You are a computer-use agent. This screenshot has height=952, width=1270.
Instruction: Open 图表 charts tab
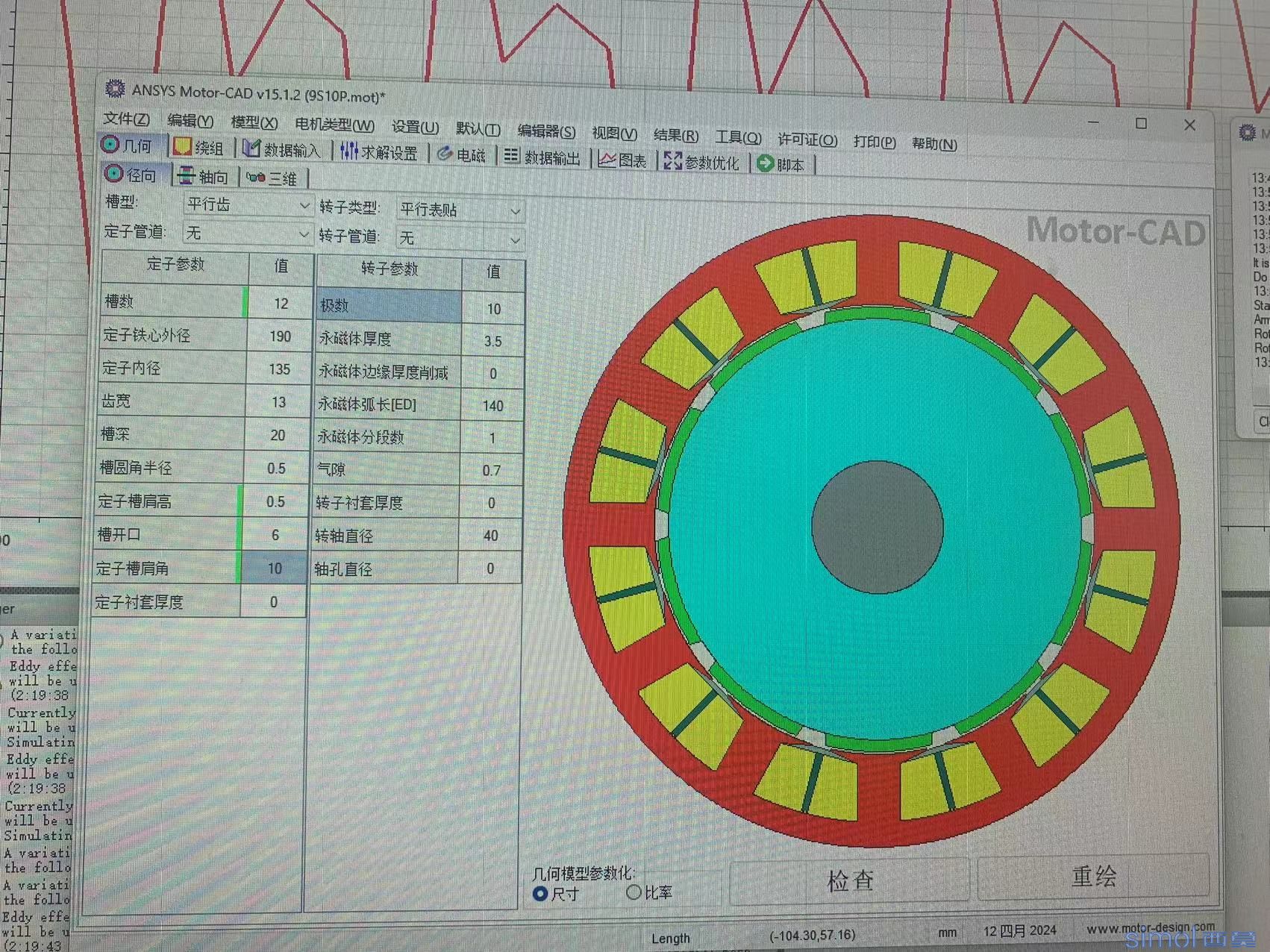[623, 160]
